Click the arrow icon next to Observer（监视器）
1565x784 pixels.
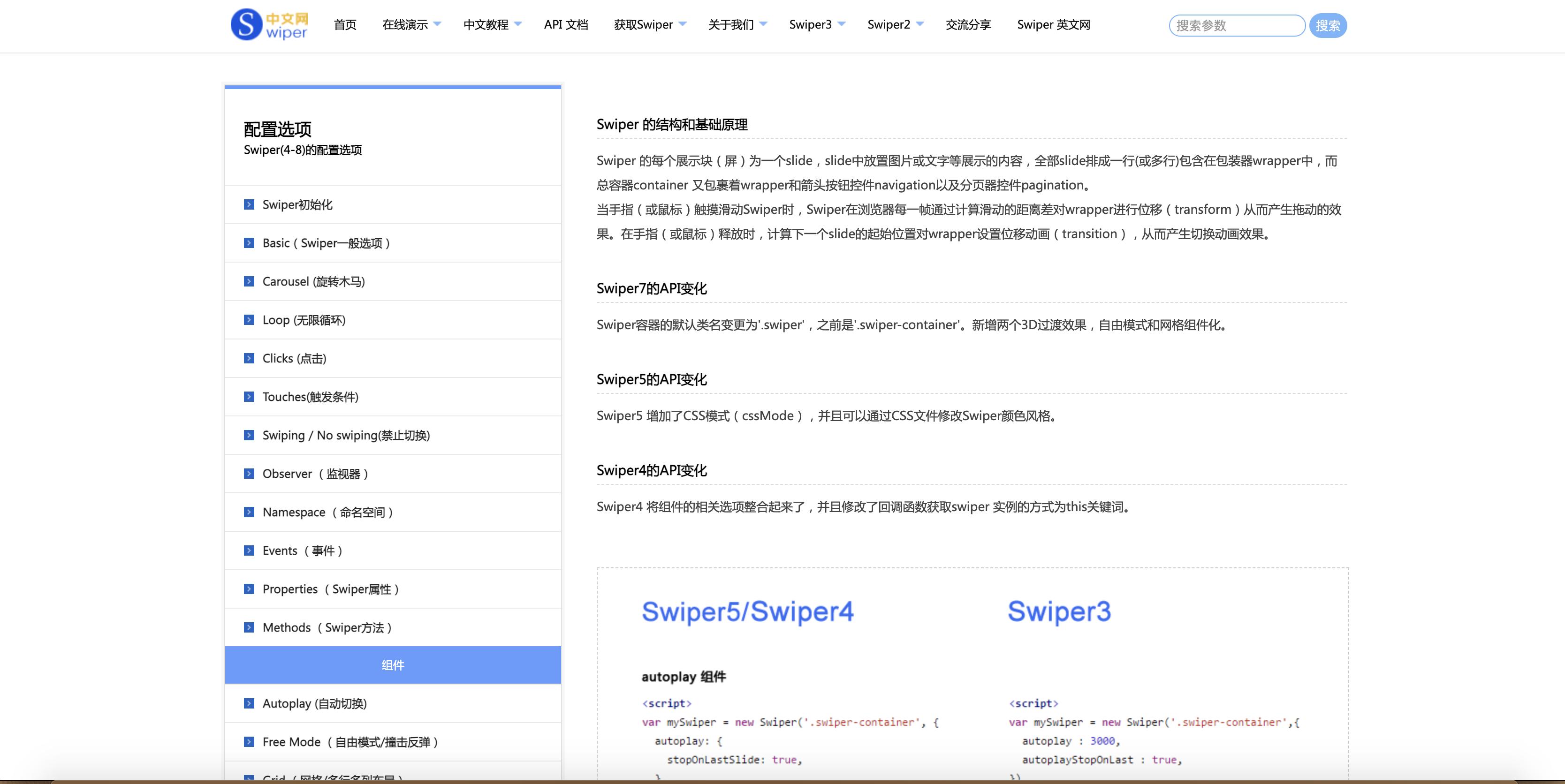pyautogui.click(x=249, y=474)
